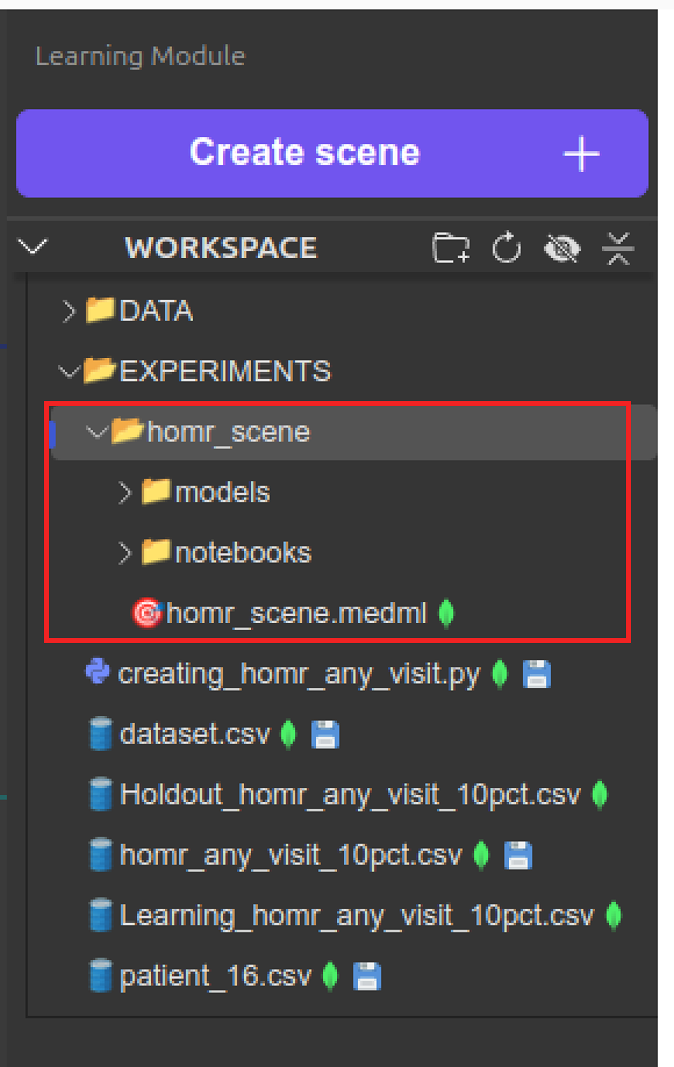Collapse all folders in workspace

(x=619, y=248)
